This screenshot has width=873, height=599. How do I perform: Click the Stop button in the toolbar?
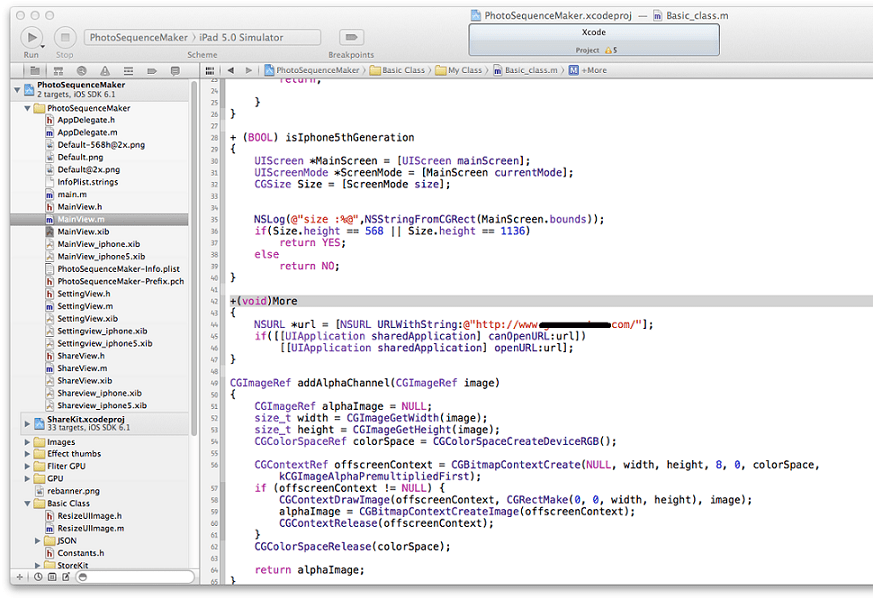point(65,37)
